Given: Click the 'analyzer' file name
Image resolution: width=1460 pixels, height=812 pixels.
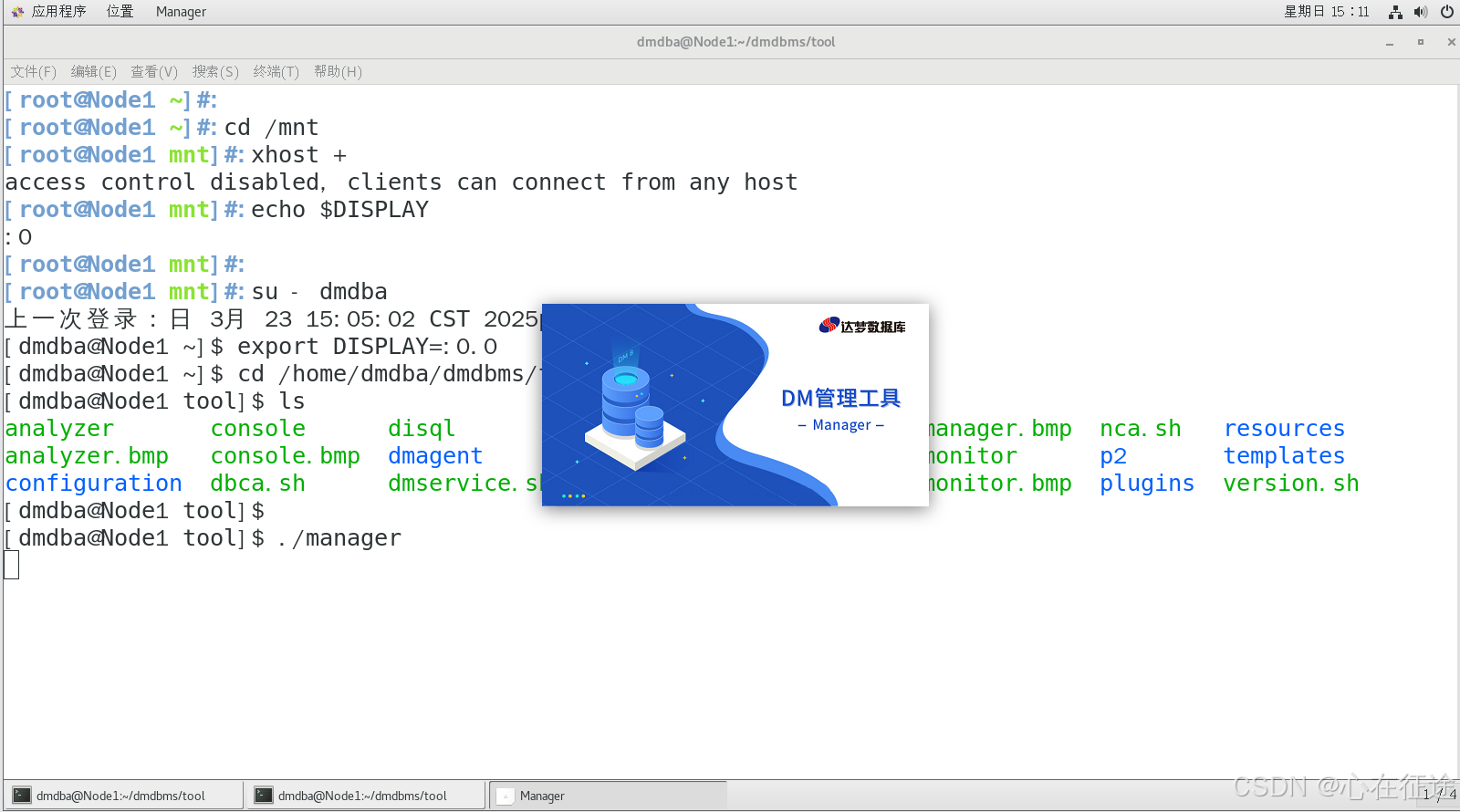Looking at the screenshot, I should pyautogui.click(x=59, y=429).
